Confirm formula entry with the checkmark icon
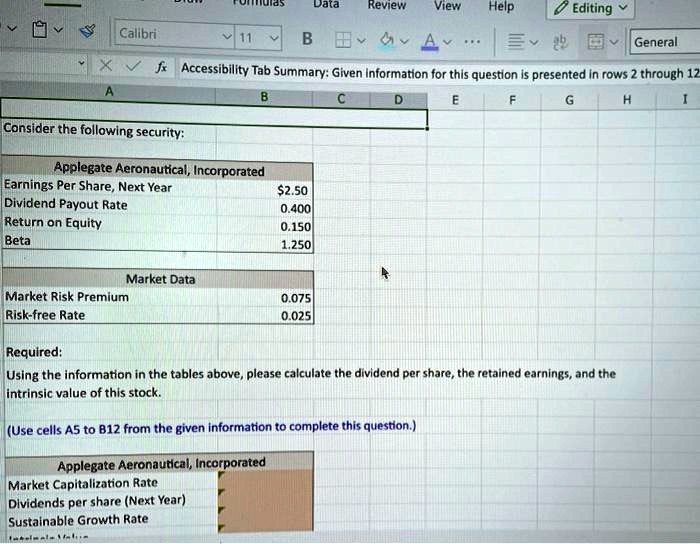The image size is (700, 544). point(133,66)
